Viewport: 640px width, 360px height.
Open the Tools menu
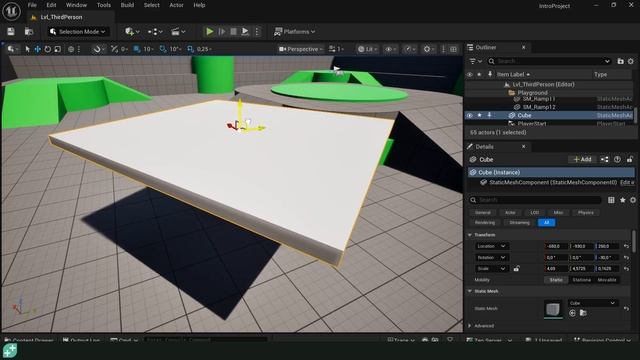[x=104, y=5]
